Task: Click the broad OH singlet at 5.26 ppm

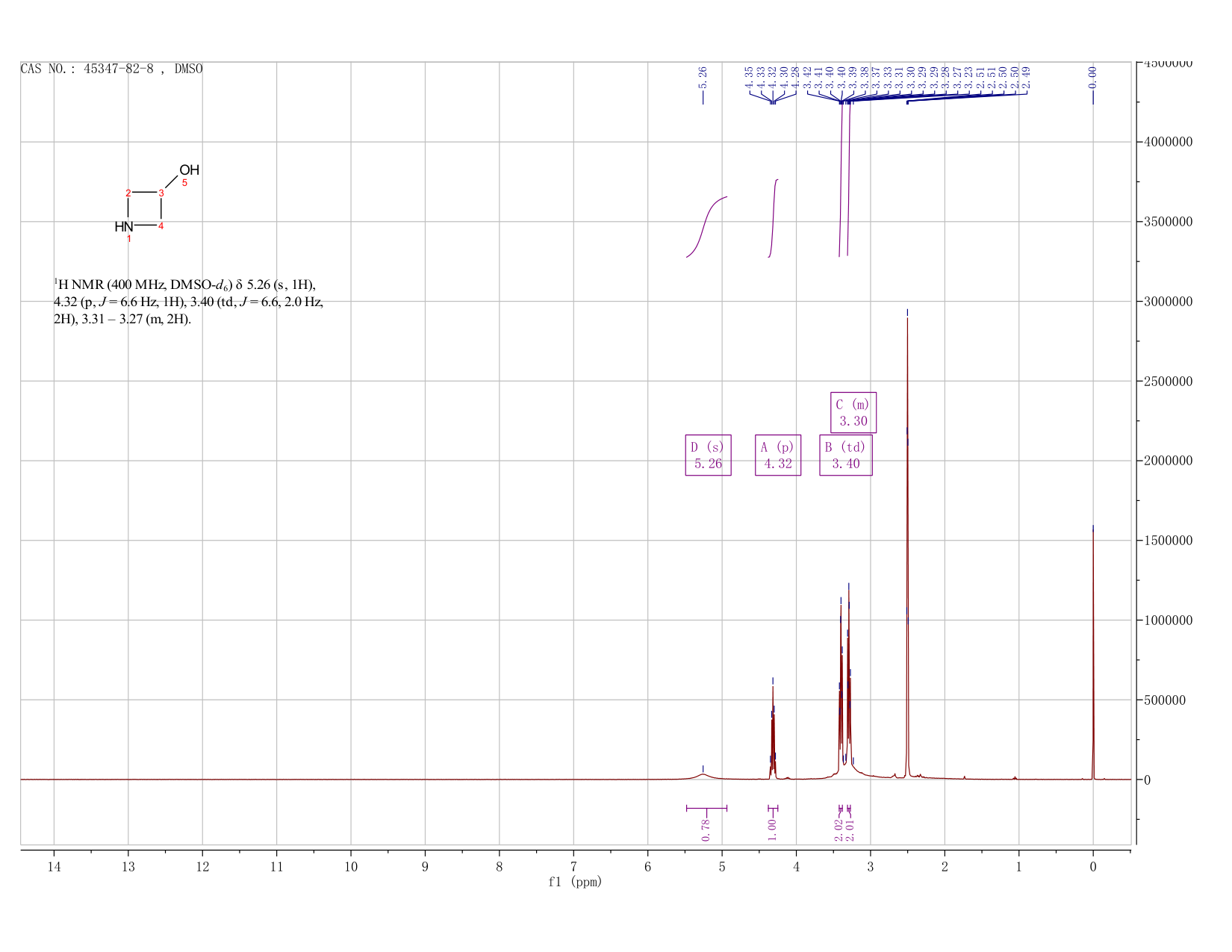Action: tap(703, 775)
